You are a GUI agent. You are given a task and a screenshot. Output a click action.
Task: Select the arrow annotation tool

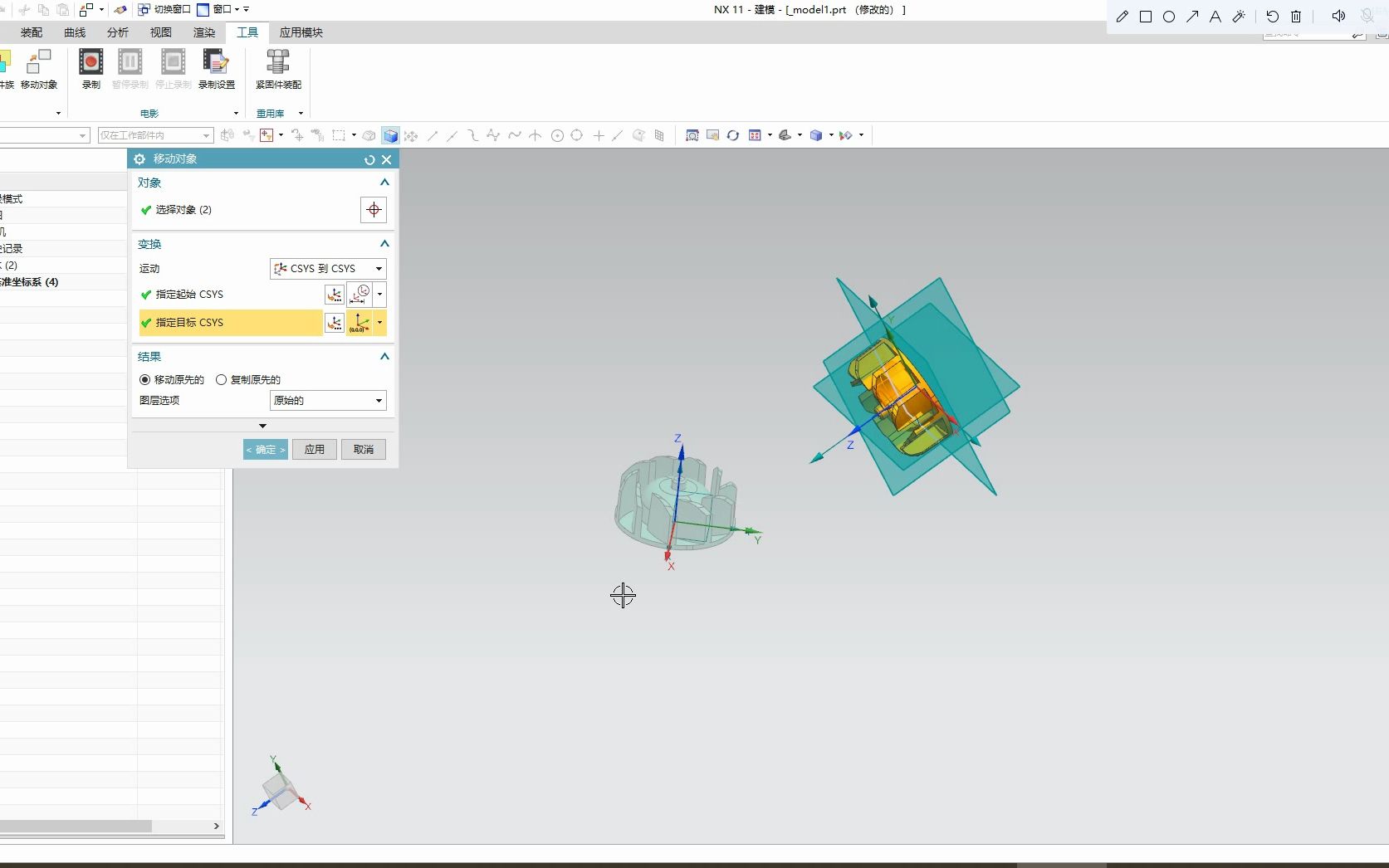point(1192,17)
